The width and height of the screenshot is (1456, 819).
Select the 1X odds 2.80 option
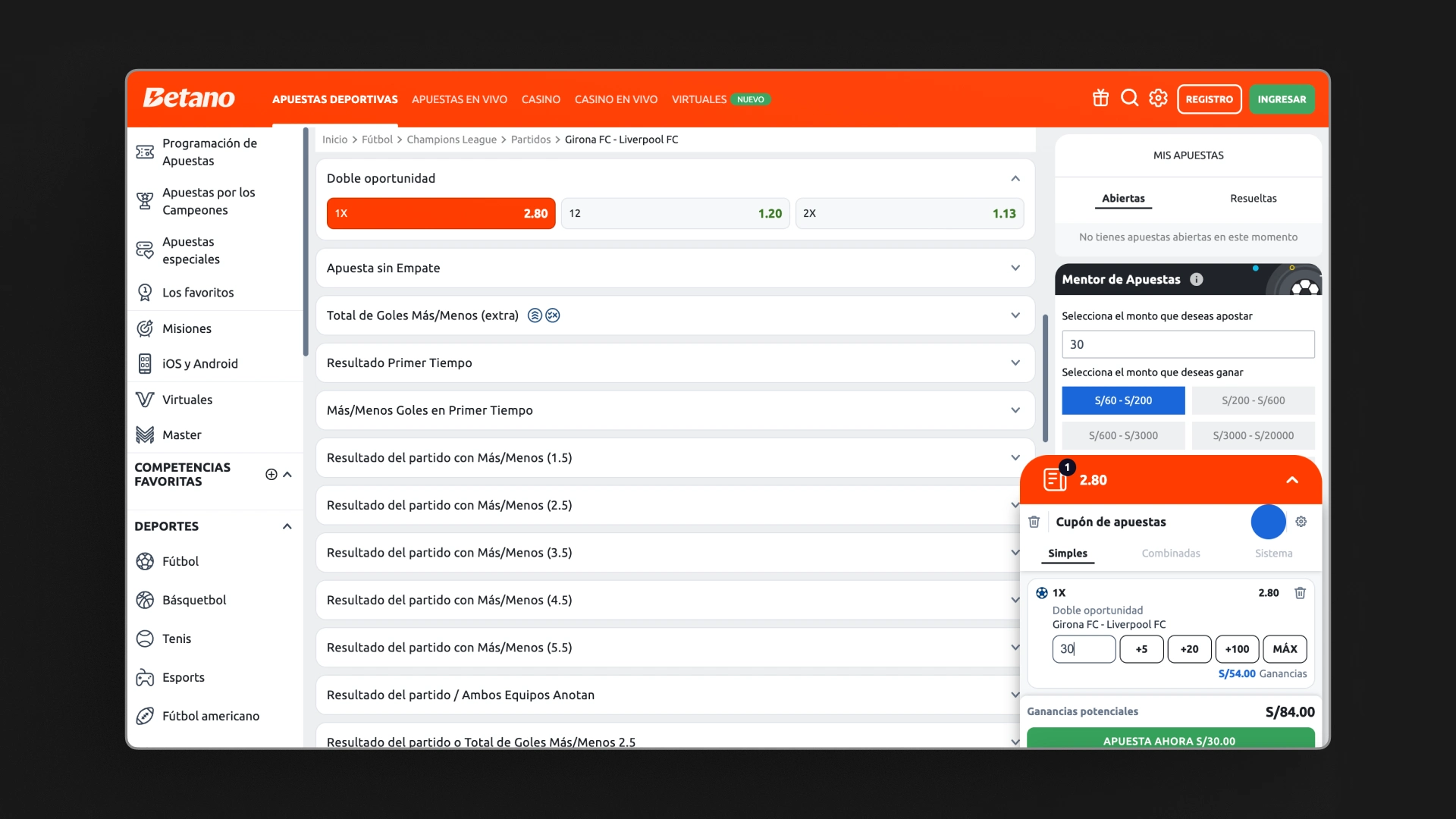pyautogui.click(x=441, y=213)
